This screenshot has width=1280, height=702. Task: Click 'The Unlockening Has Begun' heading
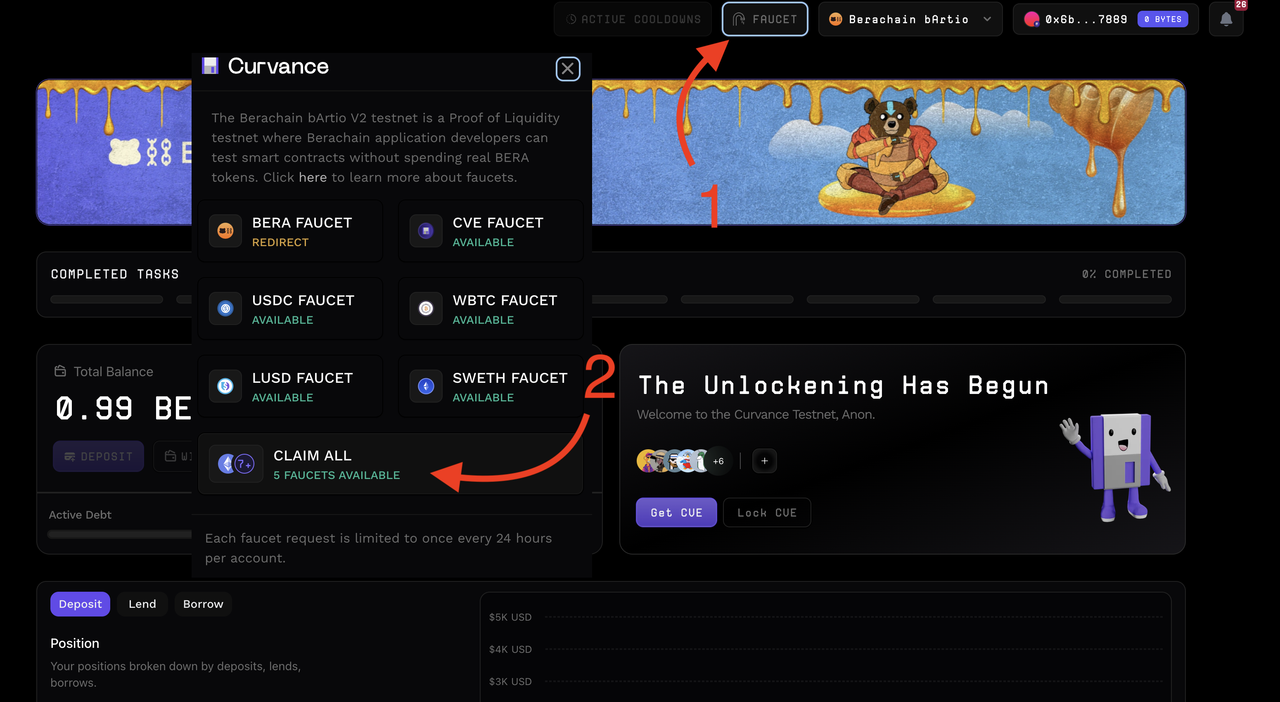pos(844,385)
